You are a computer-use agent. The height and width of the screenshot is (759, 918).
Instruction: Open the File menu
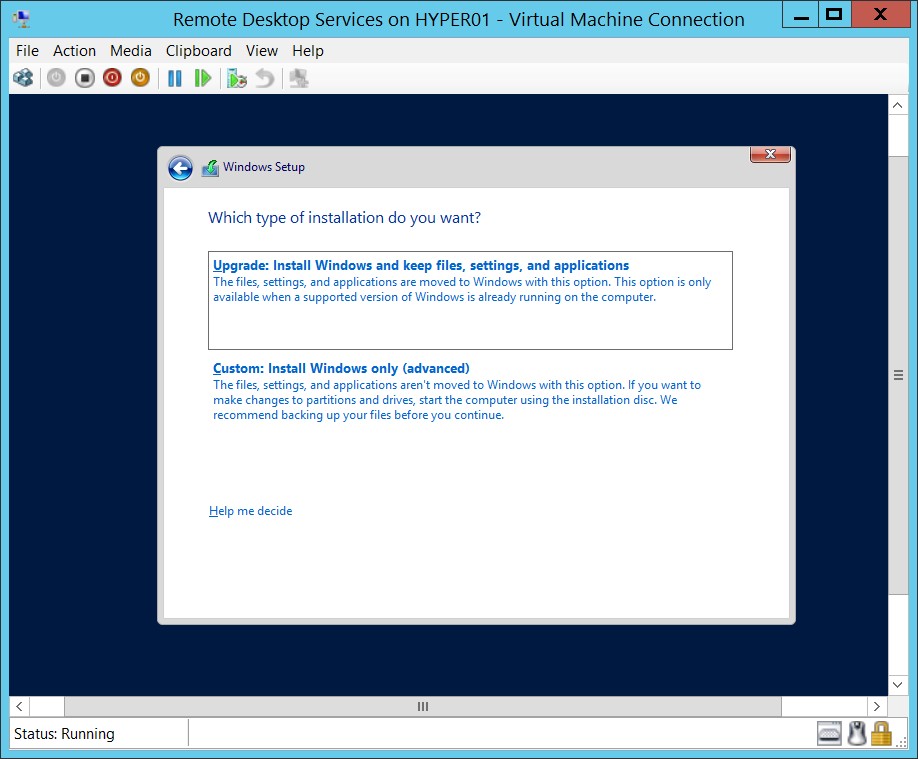(x=27, y=51)
